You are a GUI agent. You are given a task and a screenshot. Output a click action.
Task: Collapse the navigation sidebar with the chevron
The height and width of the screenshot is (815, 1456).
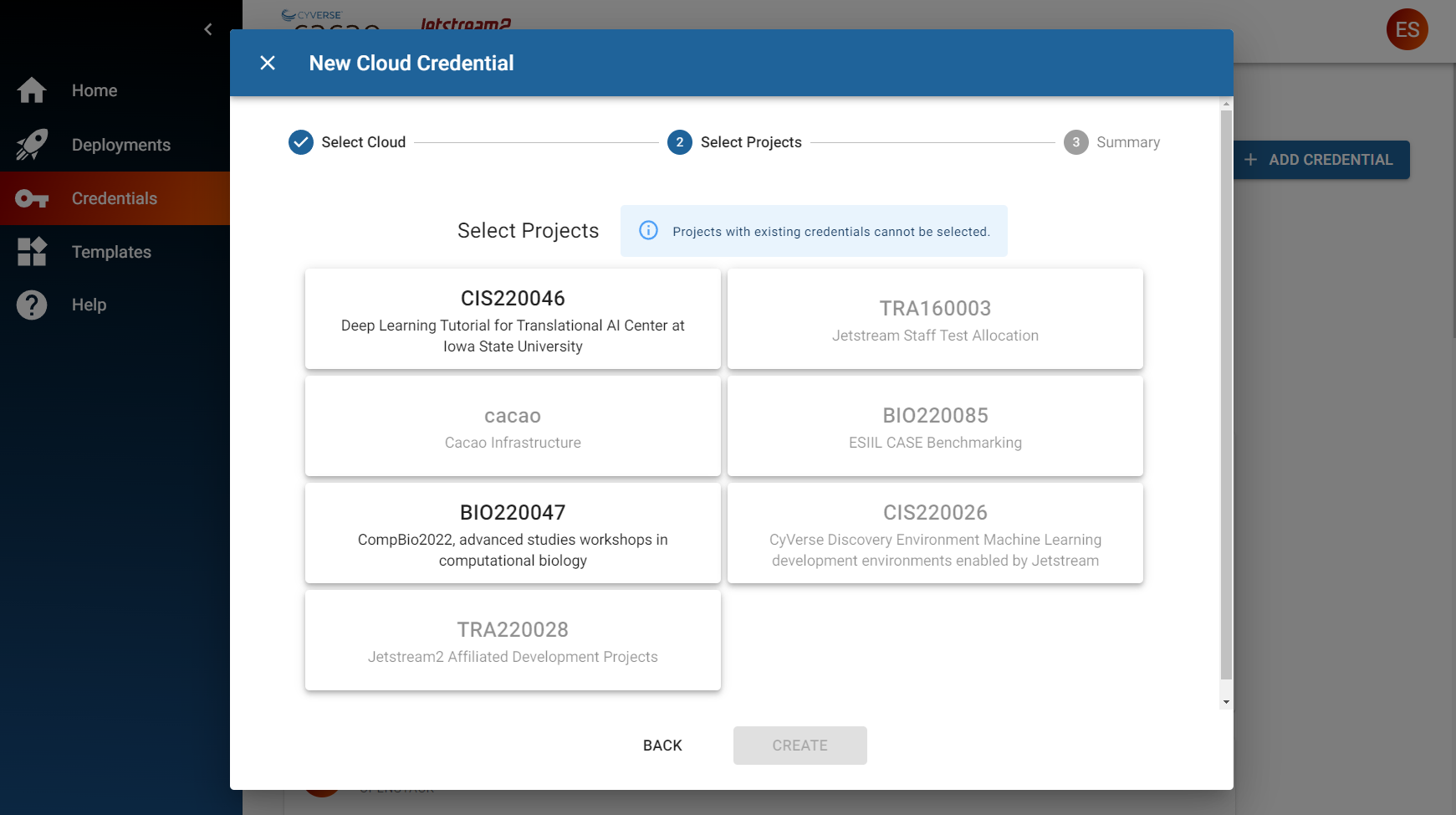[x=208, y=28]
